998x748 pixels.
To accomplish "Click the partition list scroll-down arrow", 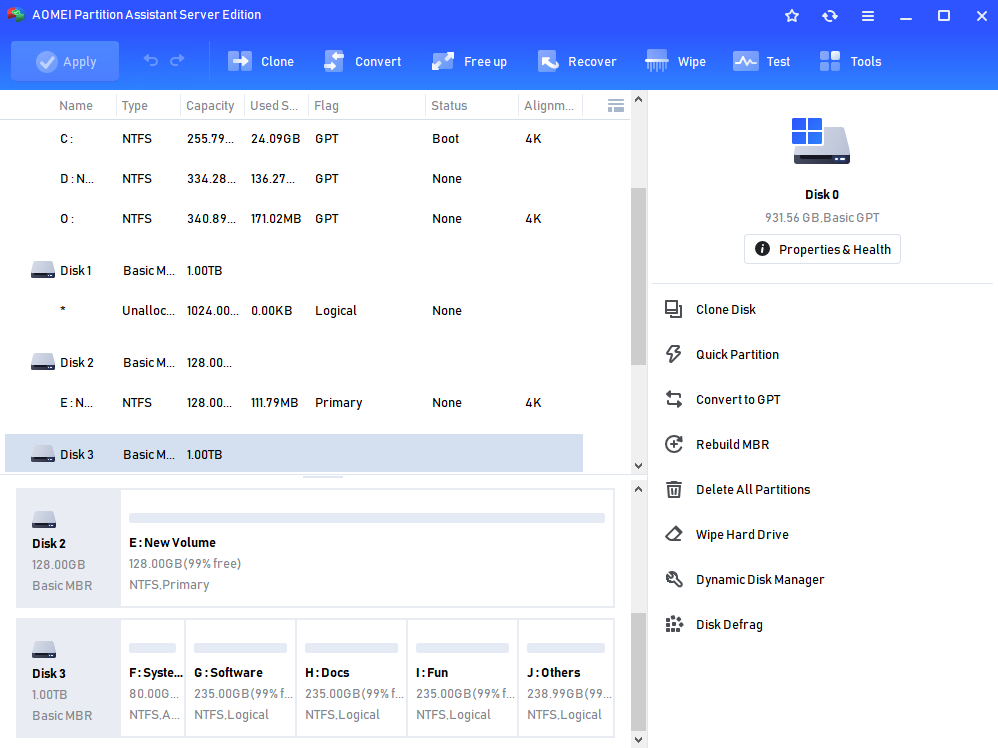I will tap(638, 466).
